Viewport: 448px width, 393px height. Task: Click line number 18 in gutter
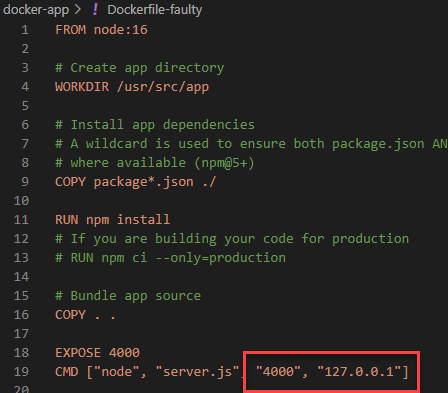(21, 353)
